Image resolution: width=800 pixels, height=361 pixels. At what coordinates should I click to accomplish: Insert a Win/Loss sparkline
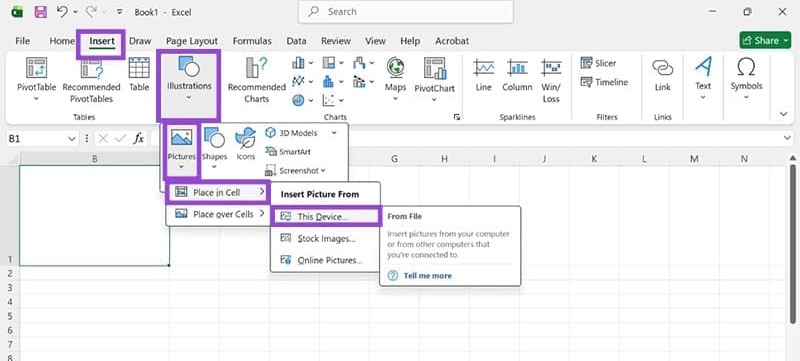tap(551, 80)
